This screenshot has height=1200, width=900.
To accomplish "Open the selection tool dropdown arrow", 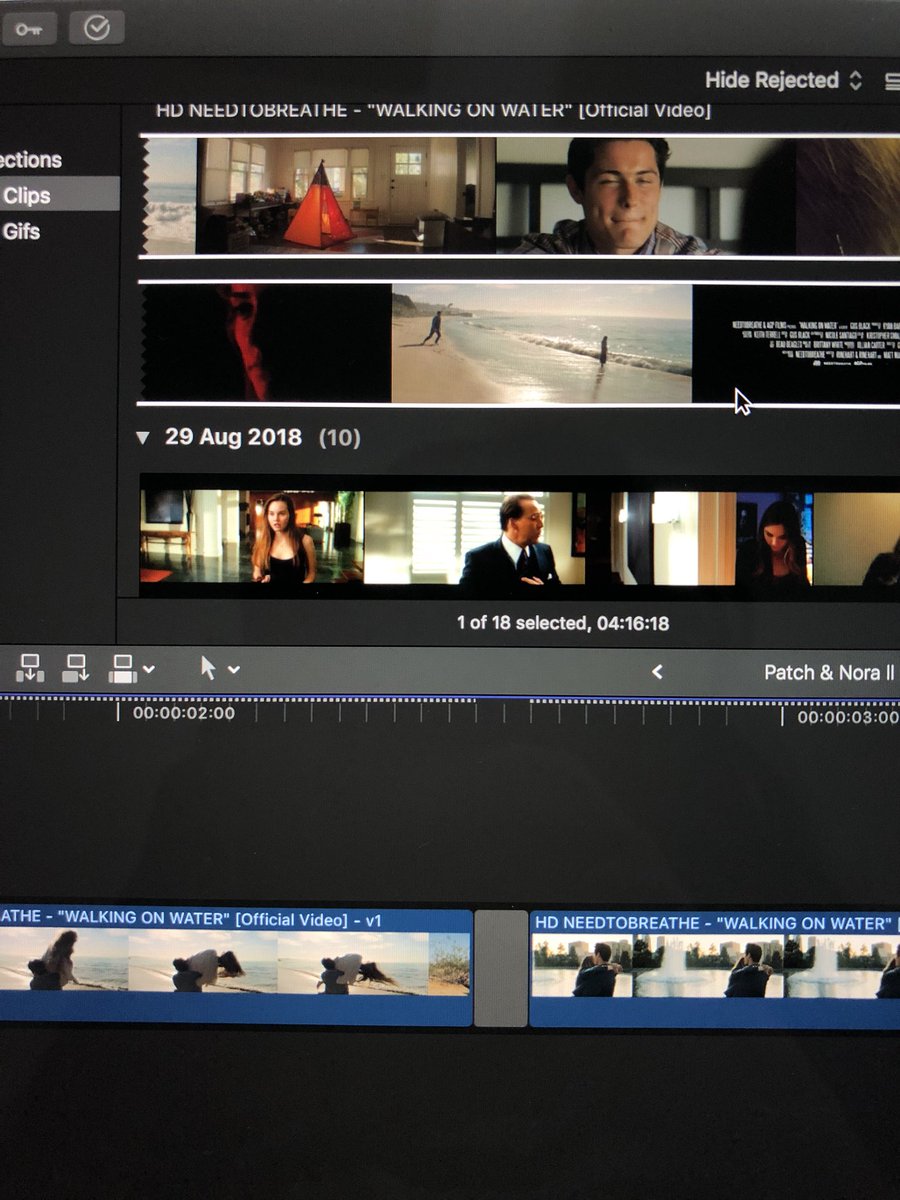I will pos(233,668).
